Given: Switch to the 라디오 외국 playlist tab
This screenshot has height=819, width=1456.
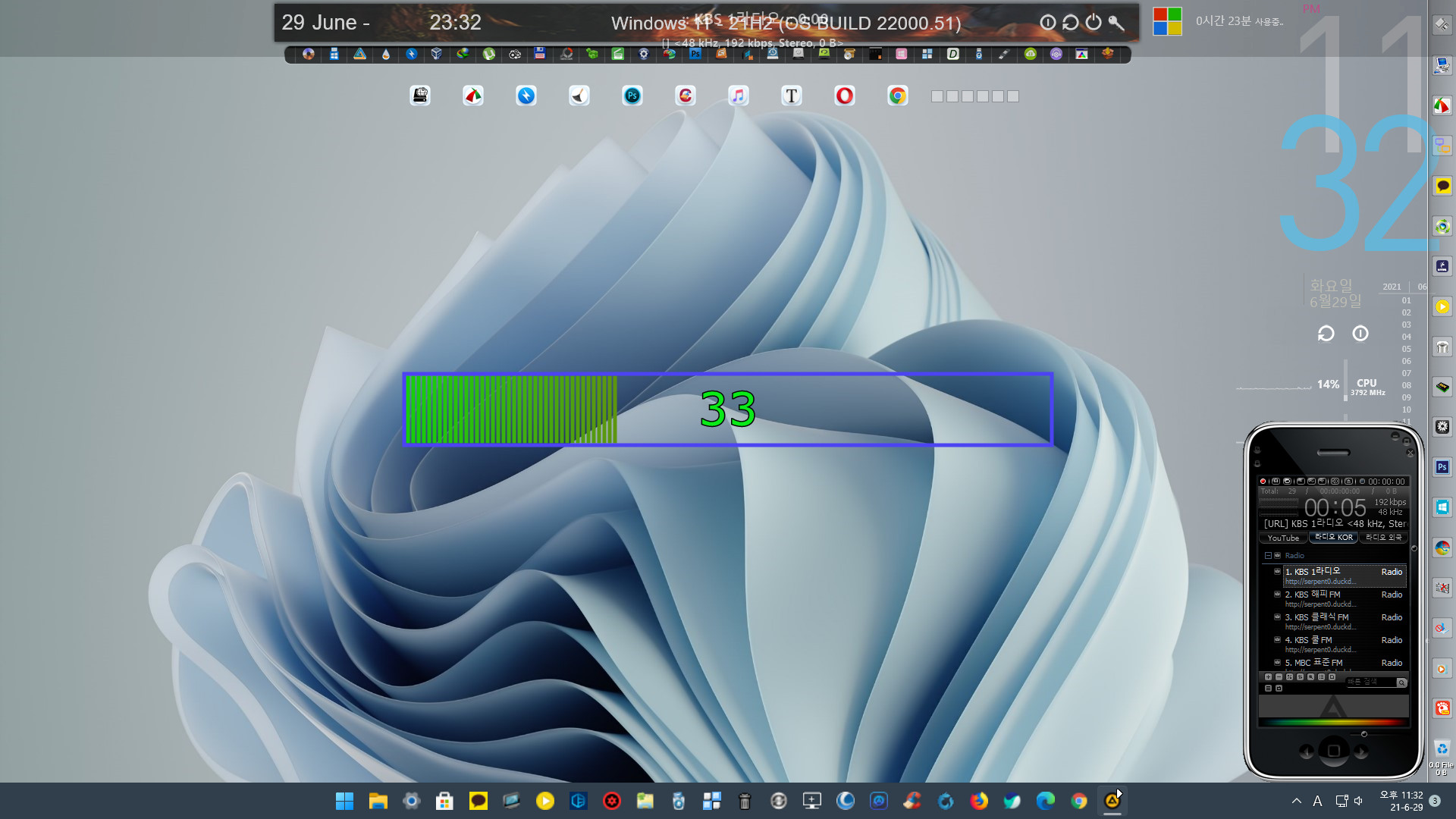Looking at the screenshot, I should tap(1383, 537).
